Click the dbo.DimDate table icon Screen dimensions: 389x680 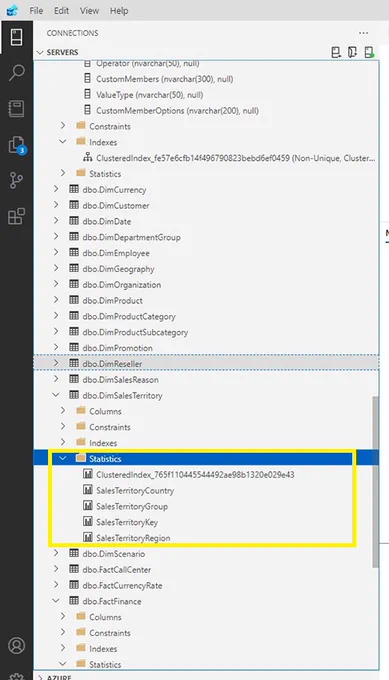(74, 221)
